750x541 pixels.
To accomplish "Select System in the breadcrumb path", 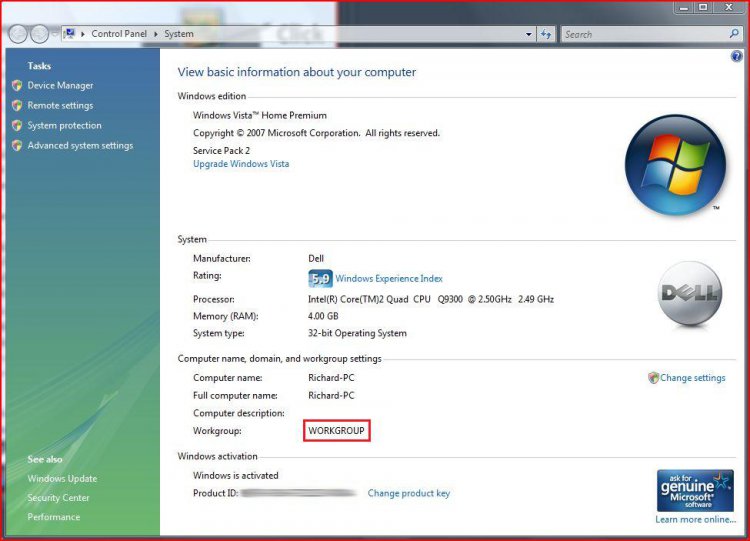I will (179, 33).
